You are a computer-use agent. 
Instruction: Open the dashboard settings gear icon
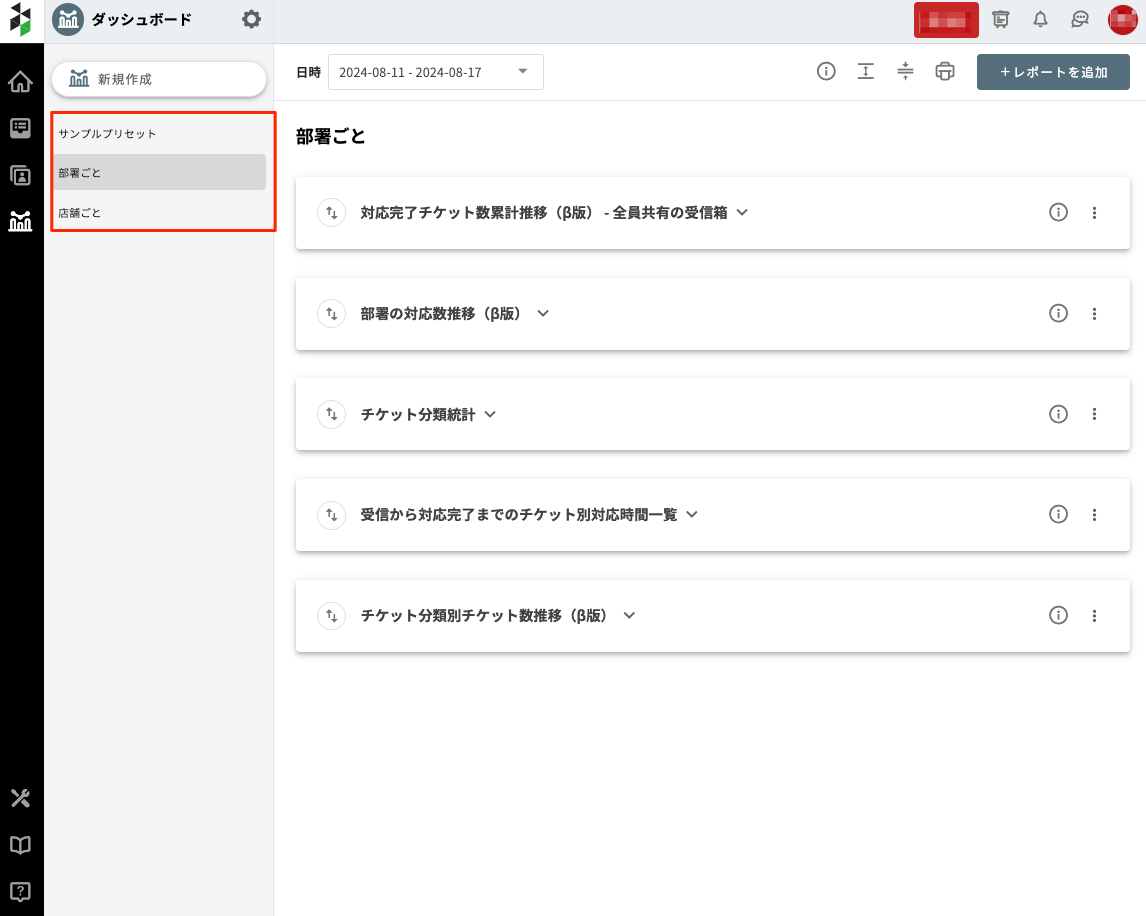[251, 19]
